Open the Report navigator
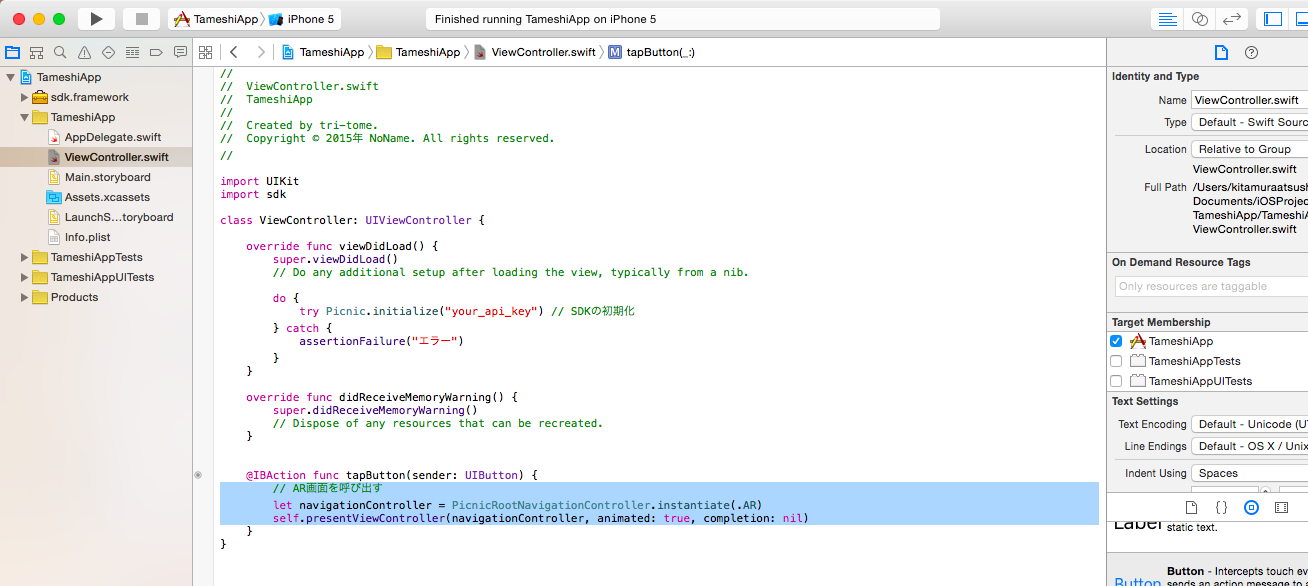 [180, 52]
